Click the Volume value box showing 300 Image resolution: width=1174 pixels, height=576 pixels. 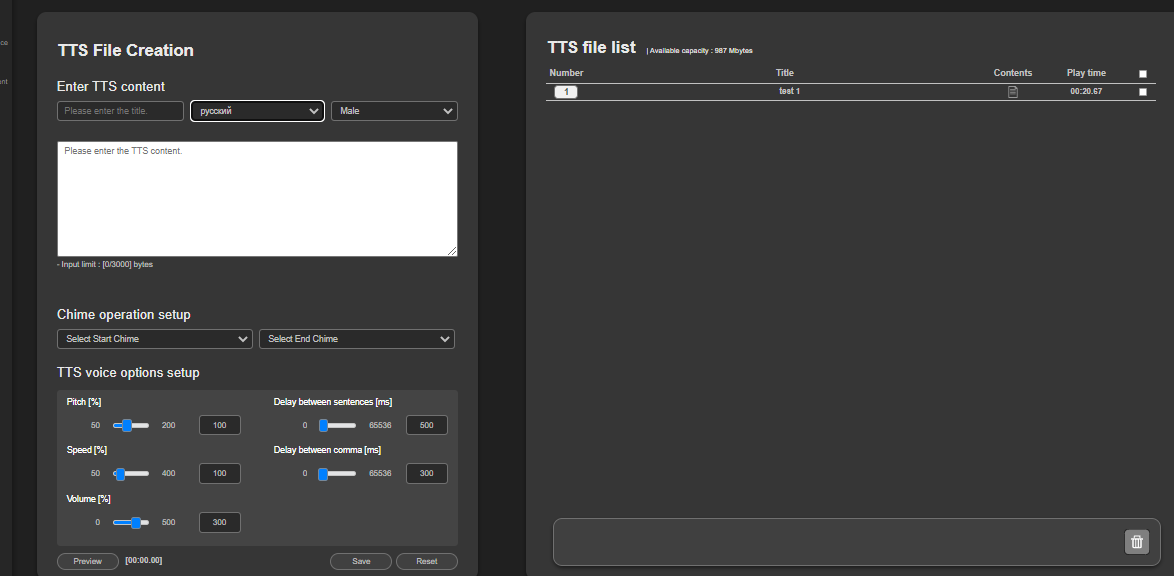tap(219, 522)
